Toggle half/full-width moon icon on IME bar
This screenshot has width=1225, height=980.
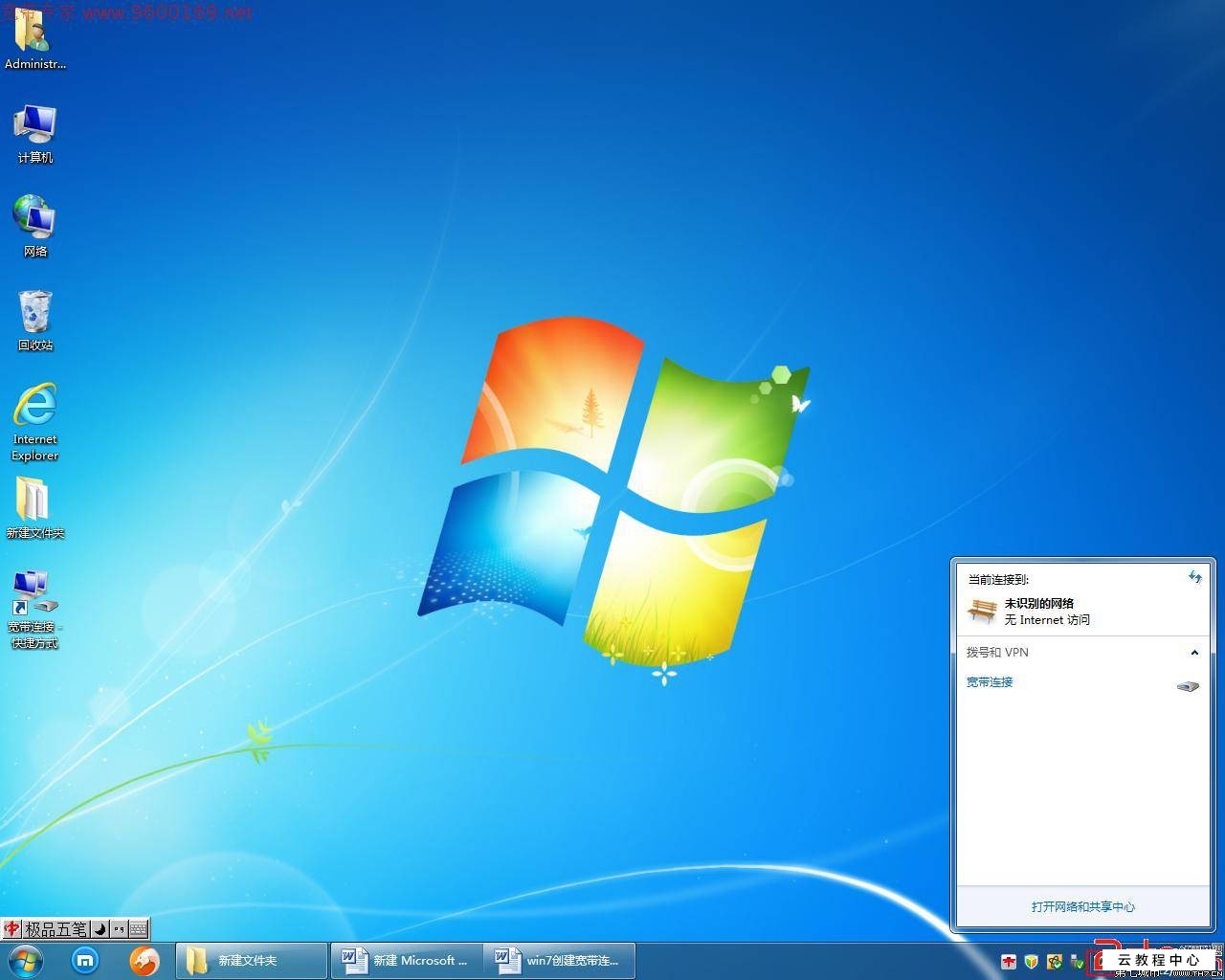(x=100, y=928)
